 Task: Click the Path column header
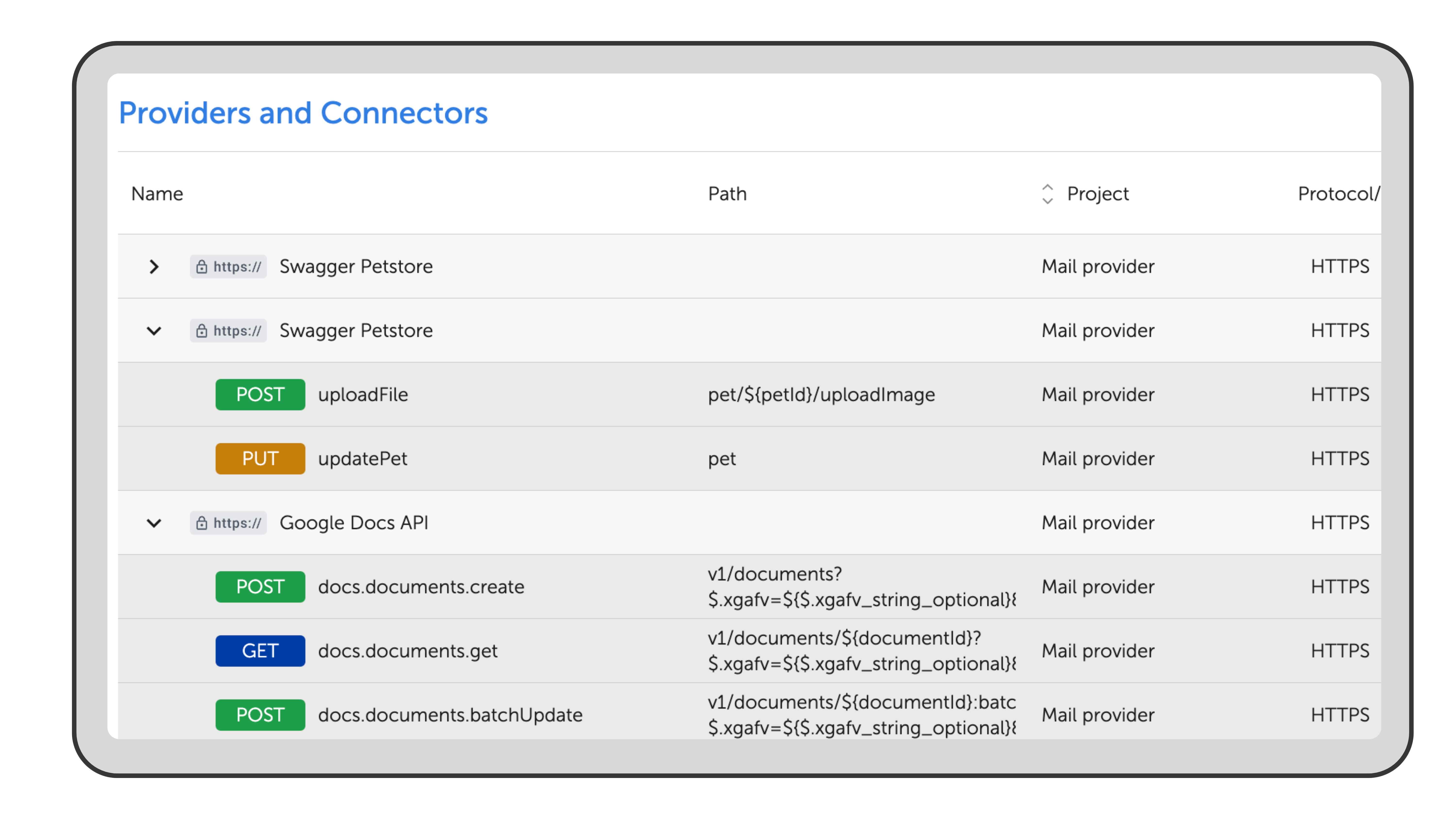click(728, 194)
